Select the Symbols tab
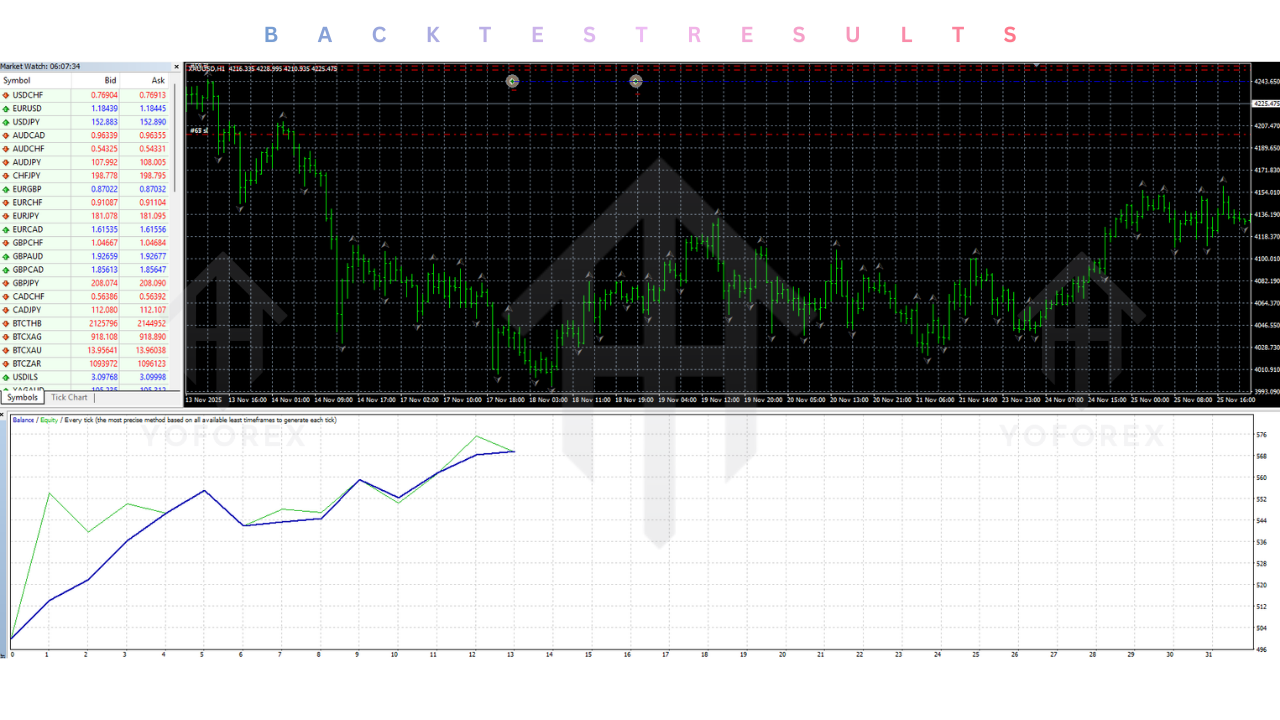Screen dimensions: 1280x720 [22, 397]
